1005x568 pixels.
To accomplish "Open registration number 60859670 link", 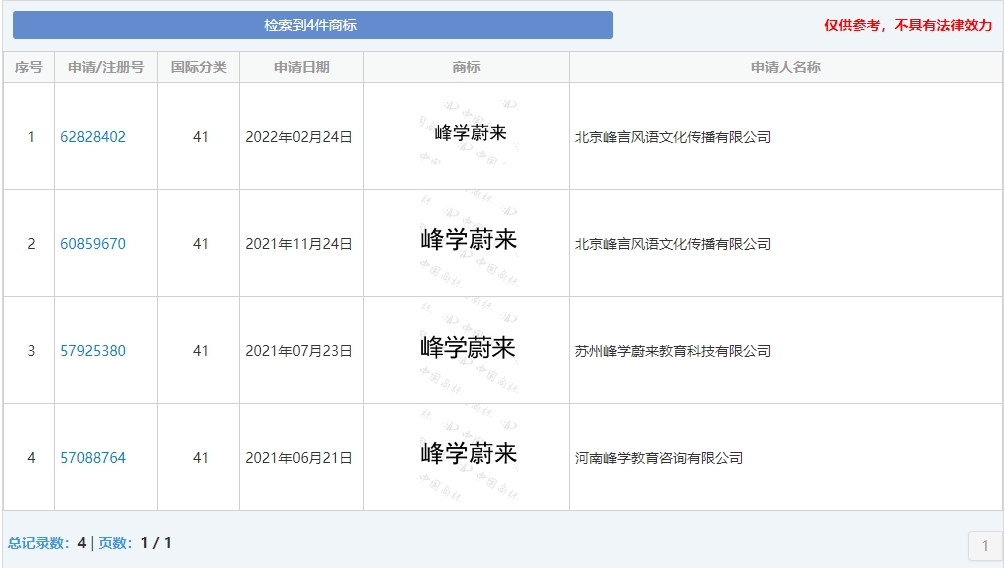I will (x=93, y=244).
